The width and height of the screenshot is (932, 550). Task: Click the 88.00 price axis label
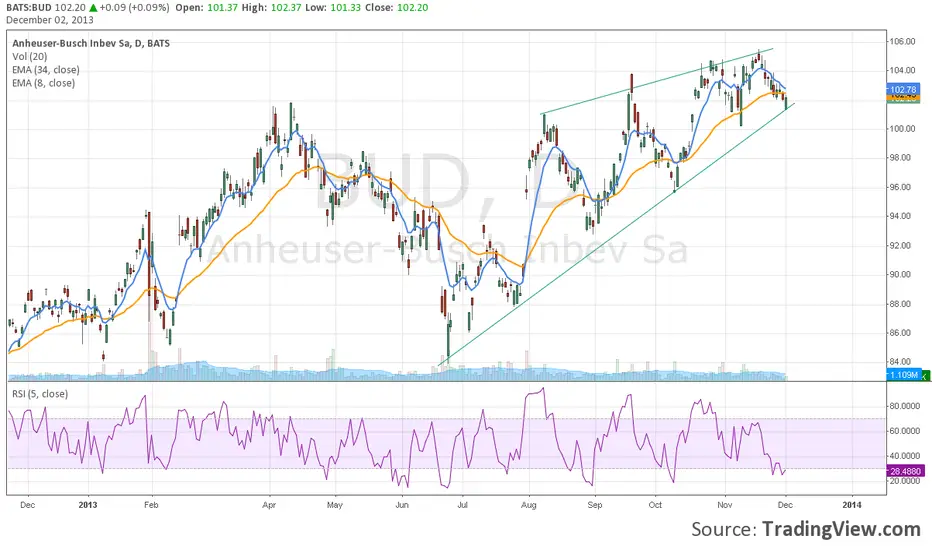click(x=902, y=304)
